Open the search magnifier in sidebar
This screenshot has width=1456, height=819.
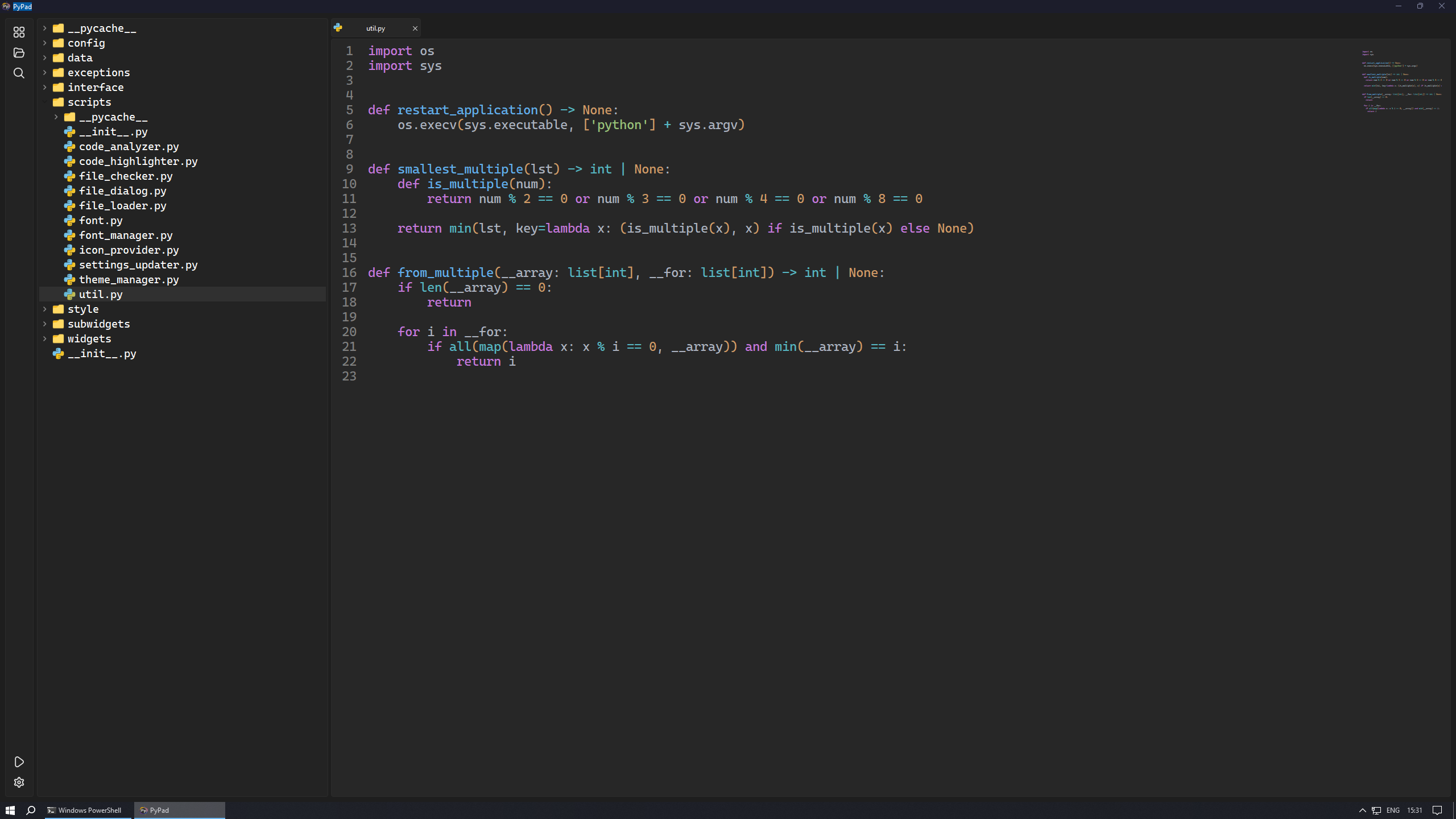[x=19, y=73]
